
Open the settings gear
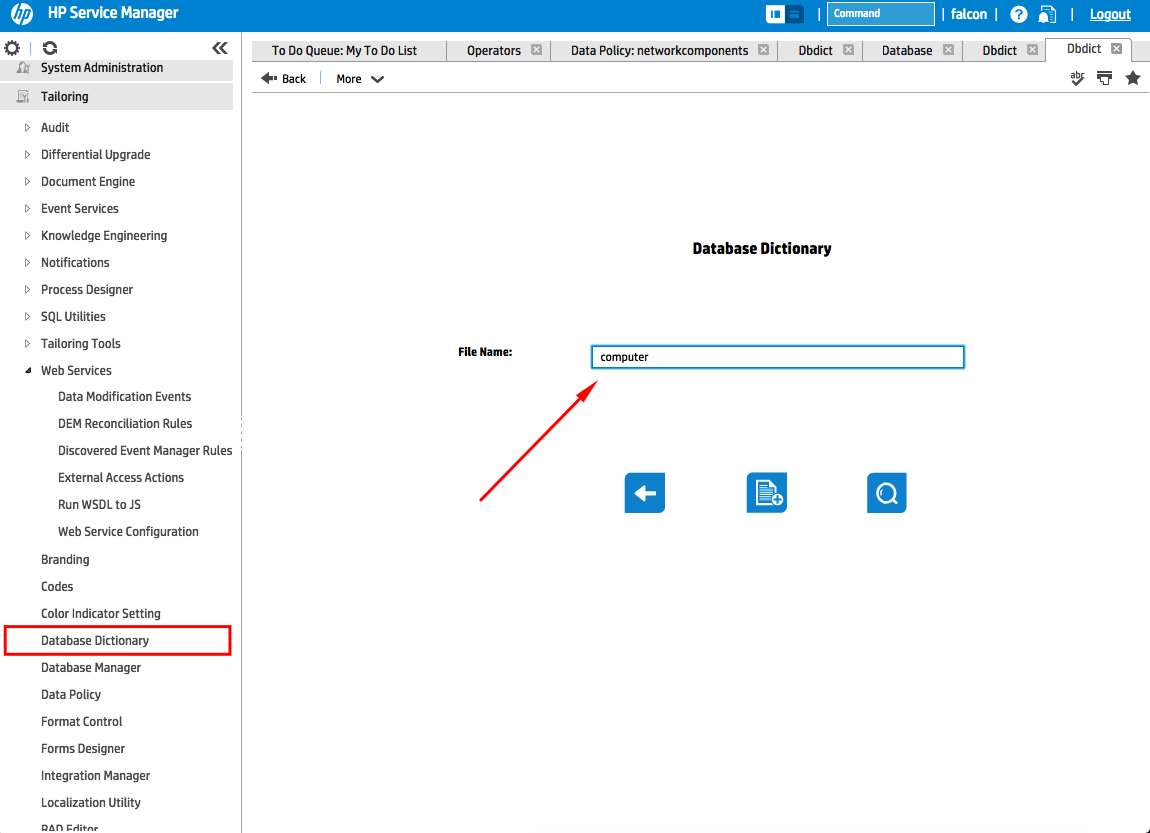coord(13,46)
